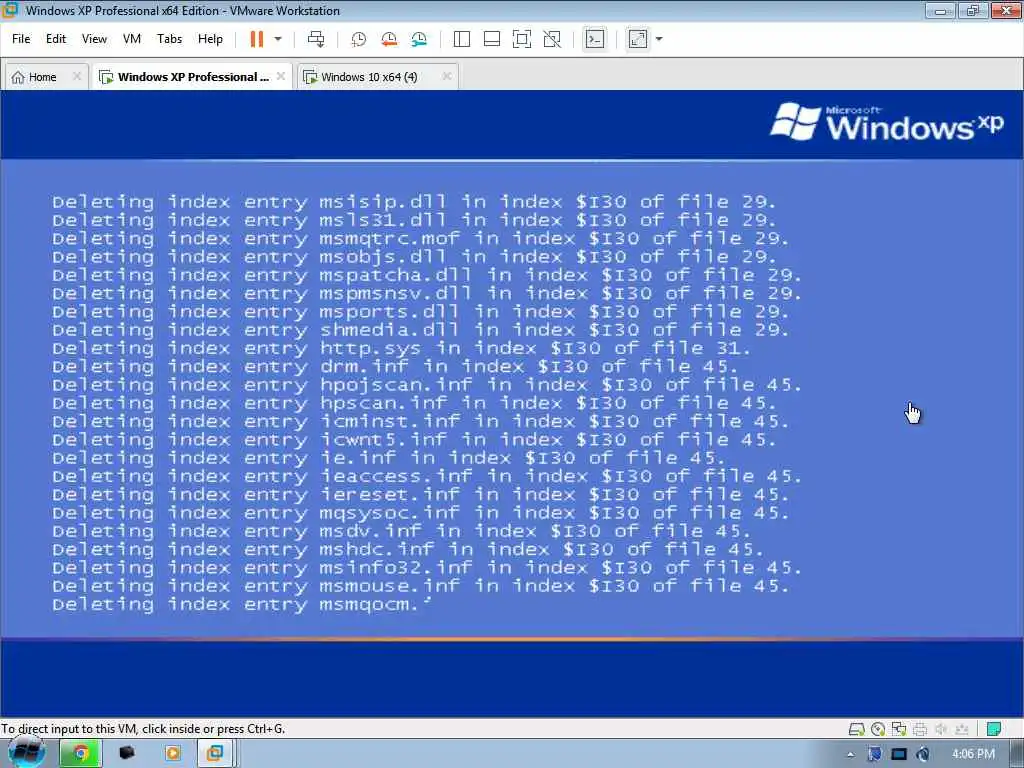Screen dimensions: 1024x768
Task: Open the Help menu
Action: tap(210, 39)
